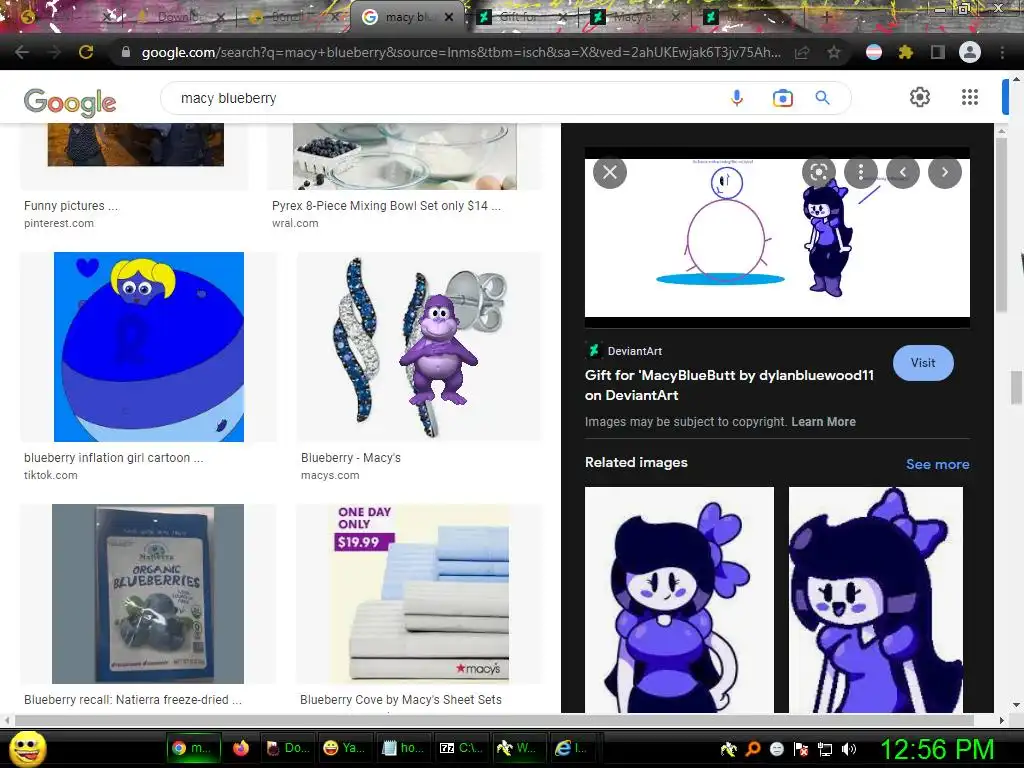The image size is (1024, 768).
Task: Reload the page with the refresh icon
Action: [86, 52]
